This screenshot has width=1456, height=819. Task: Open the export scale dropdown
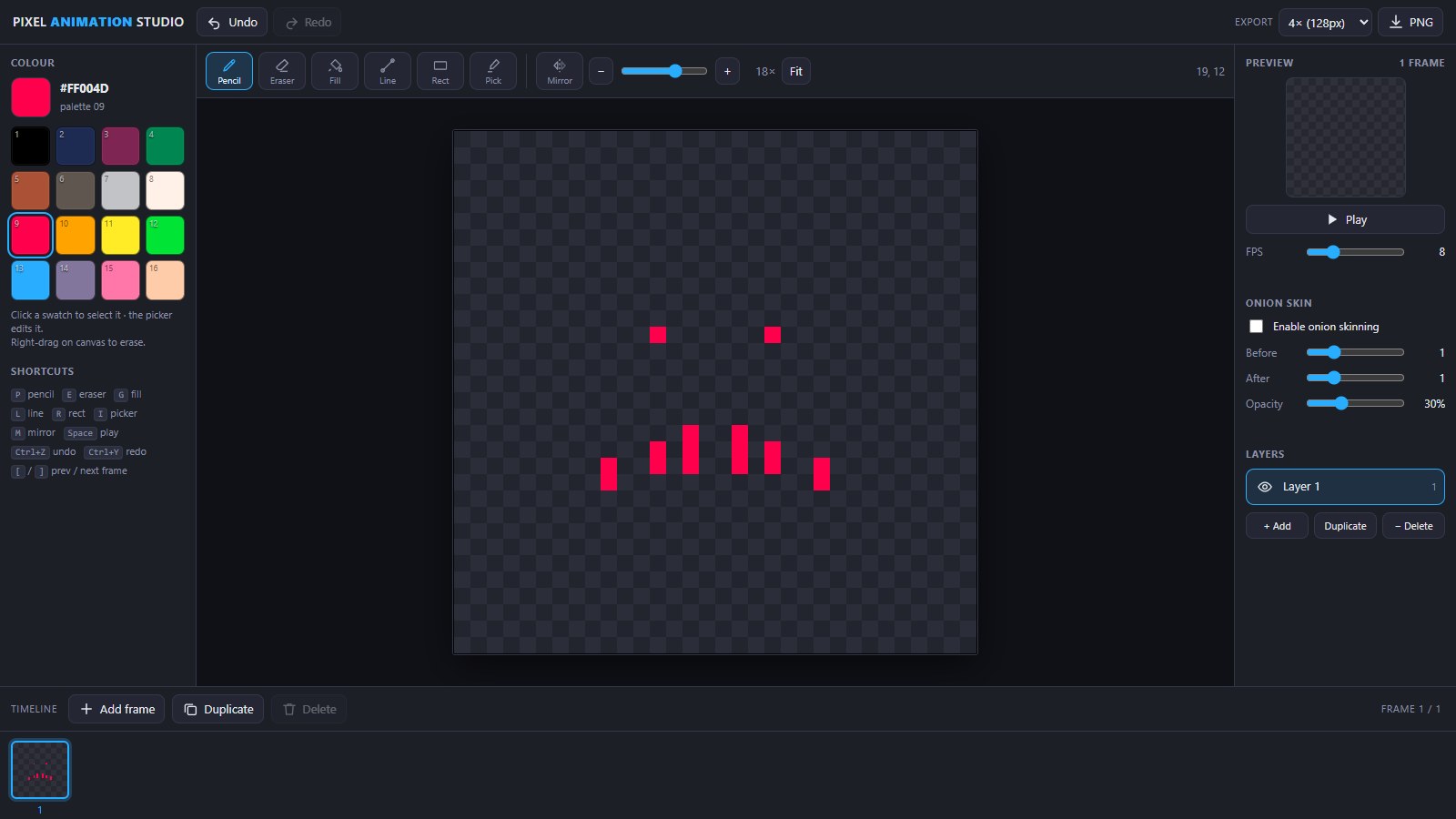click(x=1325, y=22)
